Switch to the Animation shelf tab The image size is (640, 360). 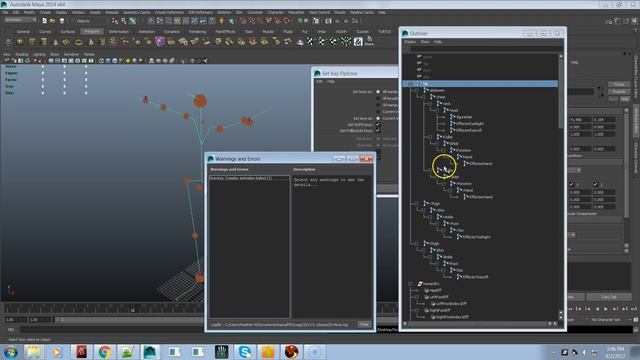coord(147,31)
